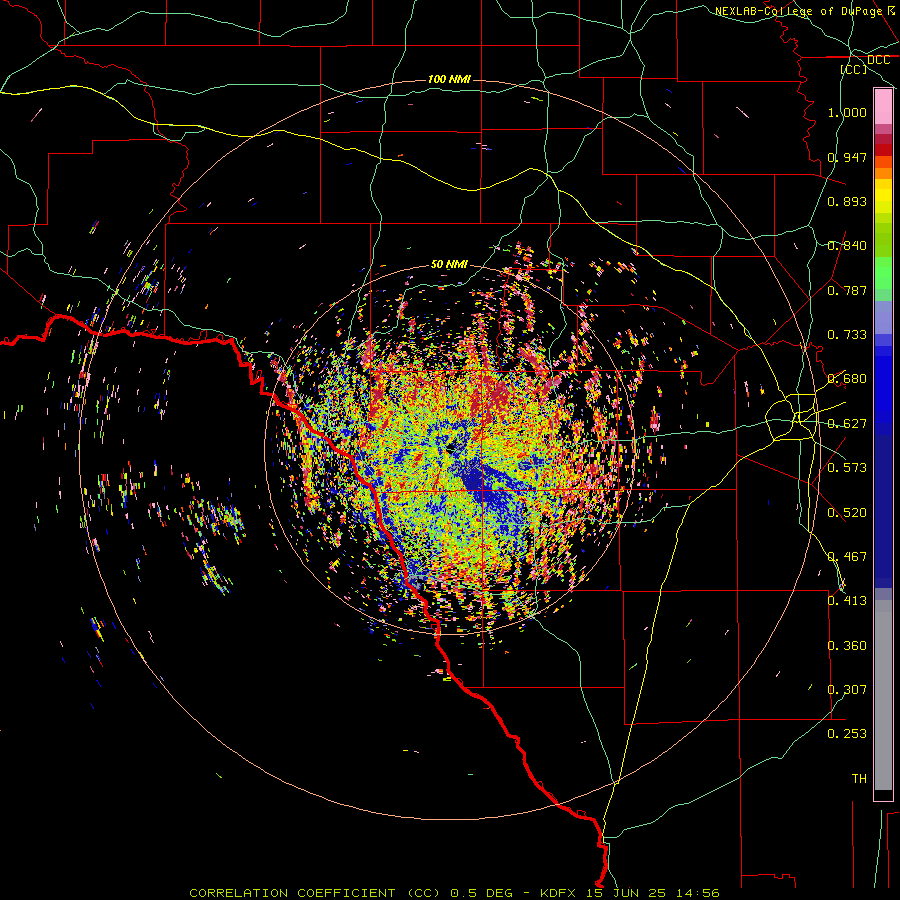Screen dimensions: 900x900
Task: Click the '0.413' color scale value
Action: [x=847, y=601]
